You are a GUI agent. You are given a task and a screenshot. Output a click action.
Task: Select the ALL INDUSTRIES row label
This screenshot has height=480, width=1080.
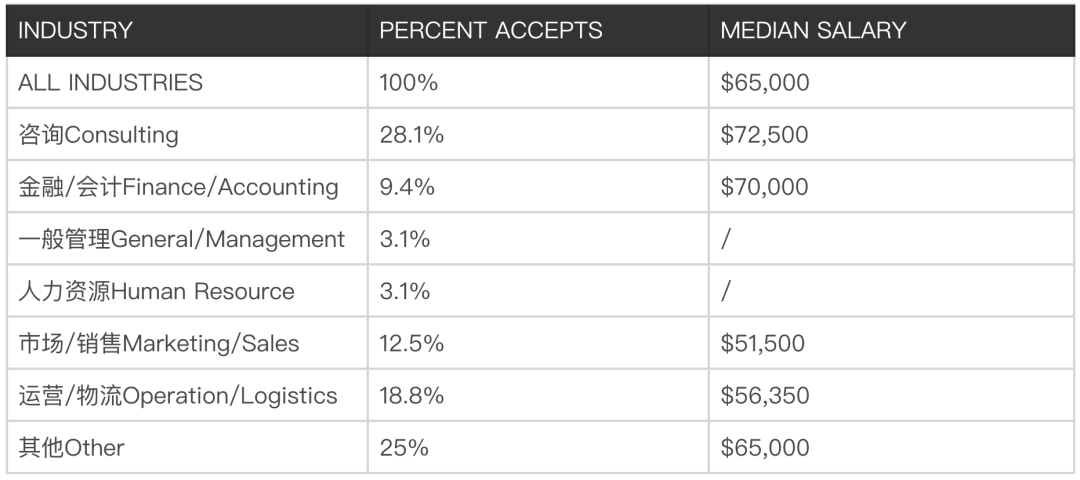[x=110, y=82]
